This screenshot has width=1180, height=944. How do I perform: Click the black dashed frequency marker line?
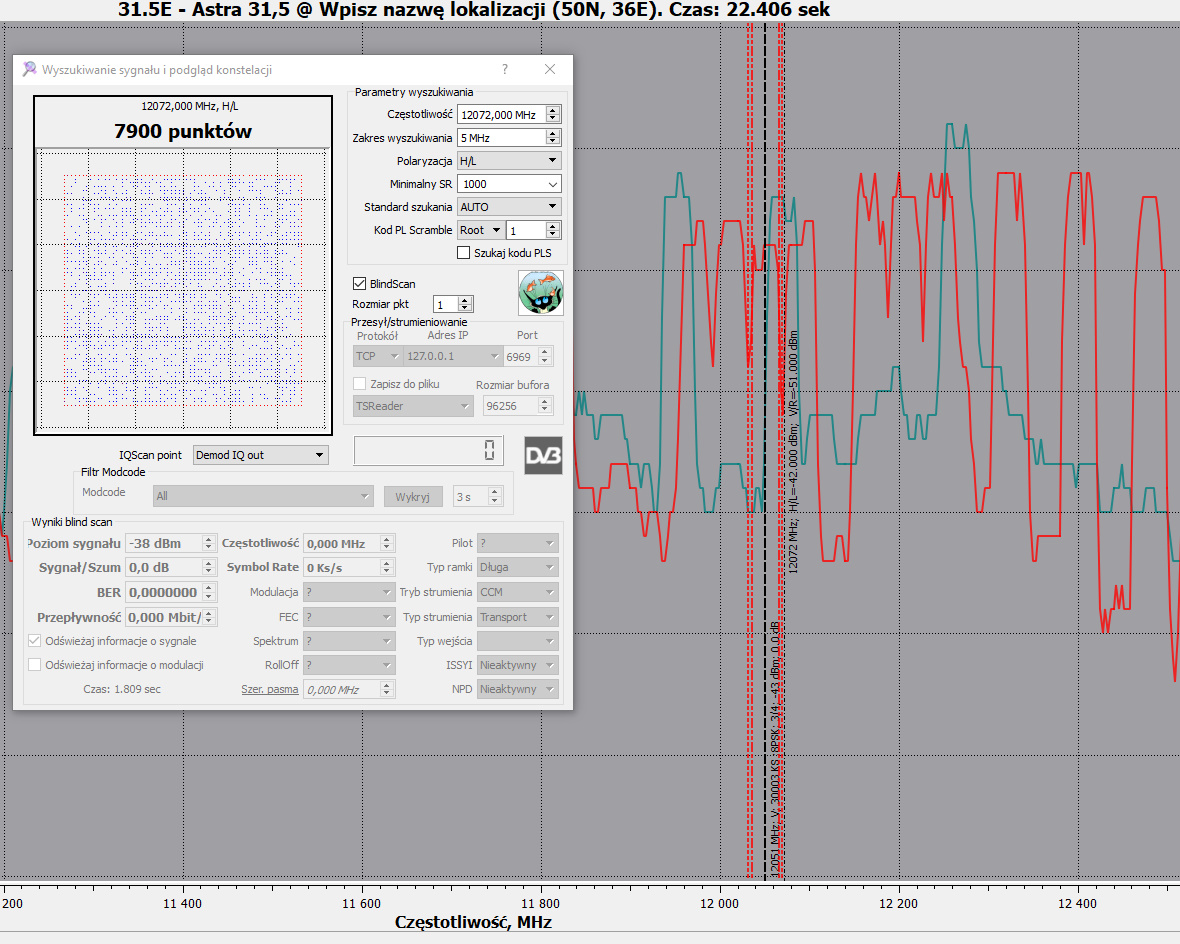point(765,452)
